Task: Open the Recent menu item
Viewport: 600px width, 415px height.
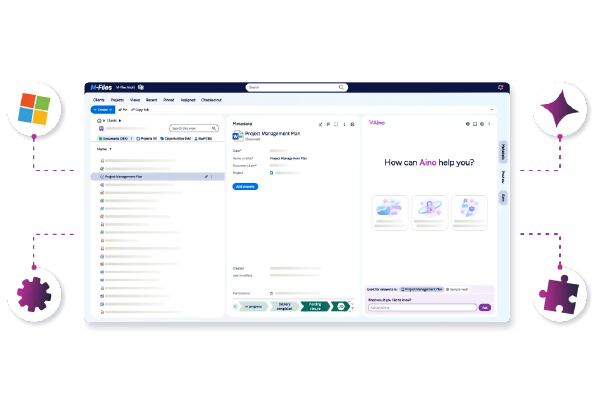Action: point(152,100)
